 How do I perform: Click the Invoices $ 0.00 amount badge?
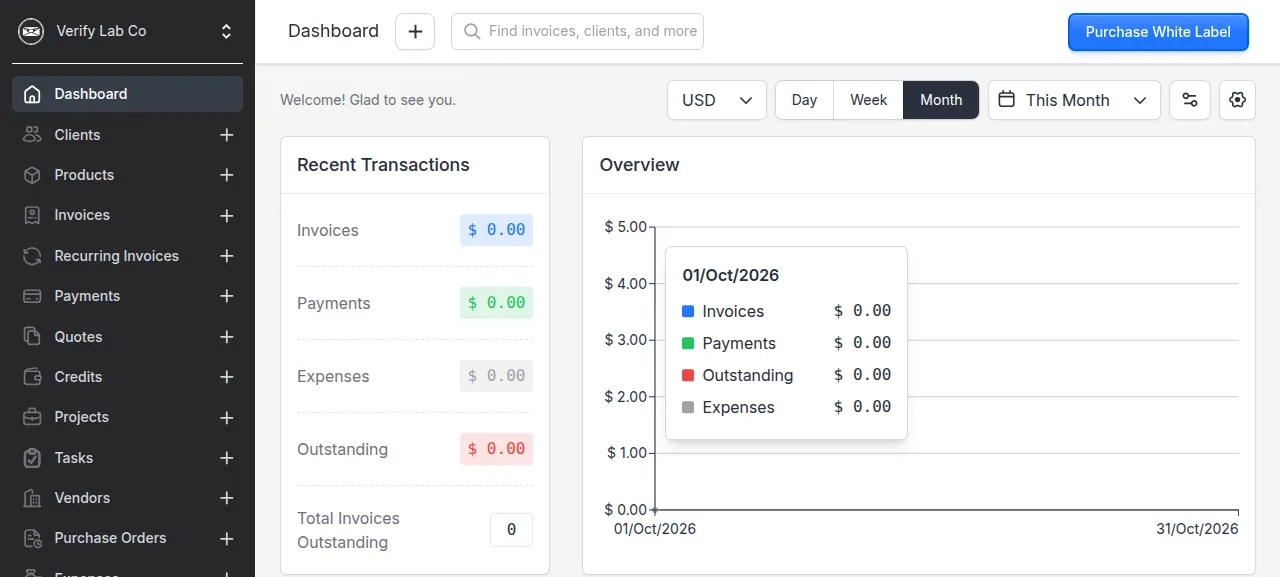tap(496, 230)
